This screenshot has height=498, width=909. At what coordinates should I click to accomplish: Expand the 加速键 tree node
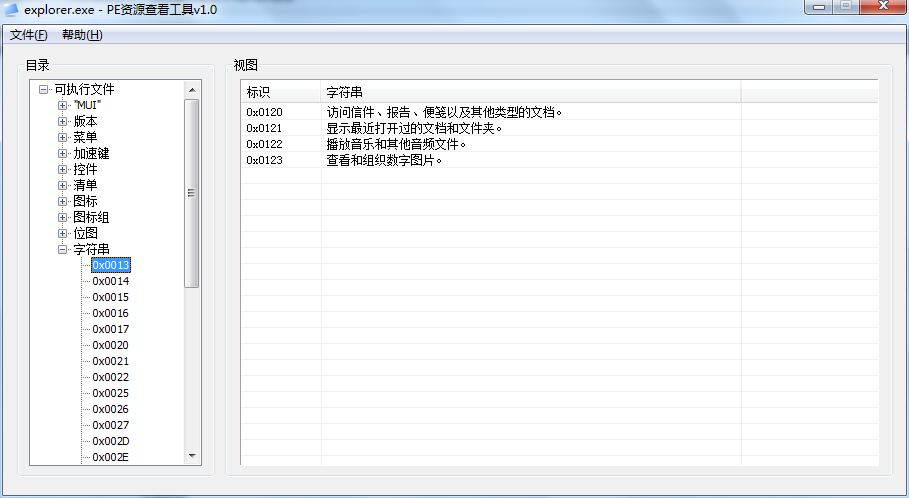63,153
